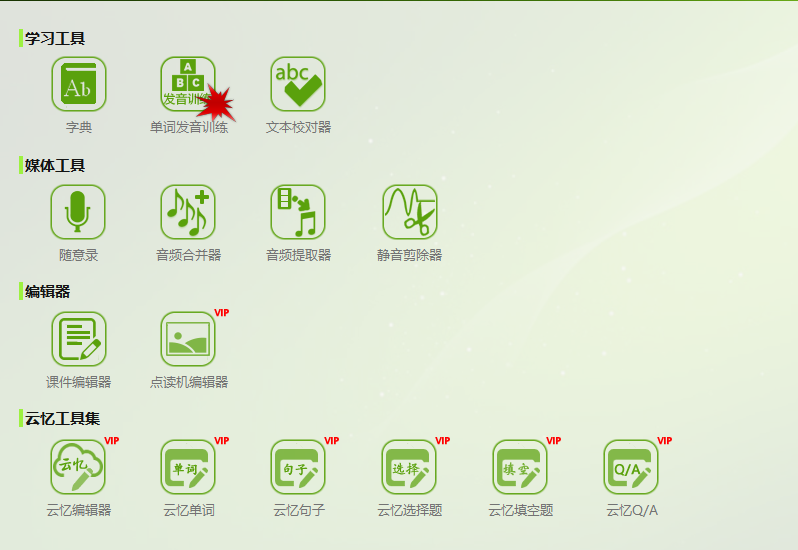The width and height of the screenshot is (798, 550).
Task: Open the 云忆Q/A tool icon
Action: point(631,467)
